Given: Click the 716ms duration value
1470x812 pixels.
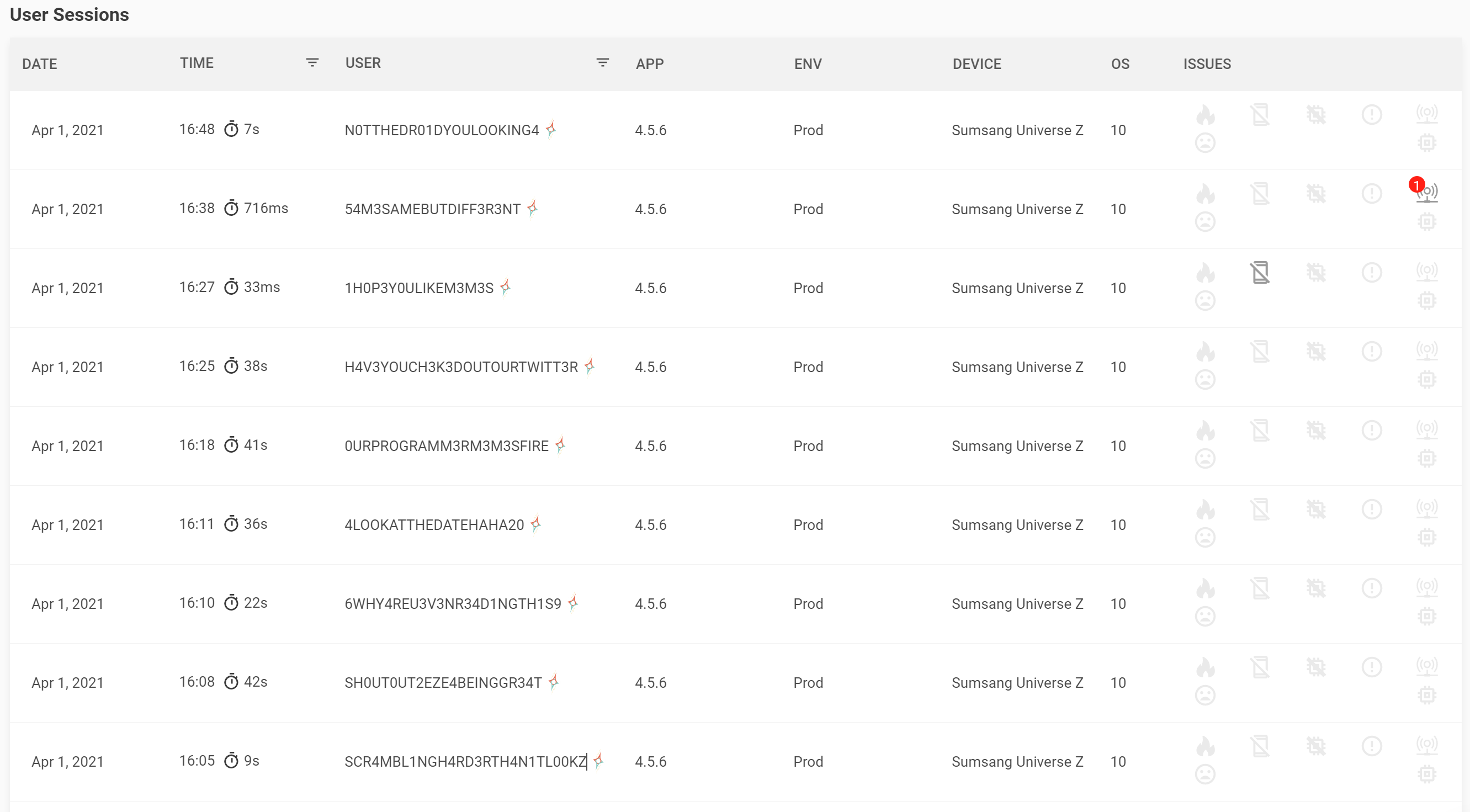Looking at the screenshot, I should 266,208.
